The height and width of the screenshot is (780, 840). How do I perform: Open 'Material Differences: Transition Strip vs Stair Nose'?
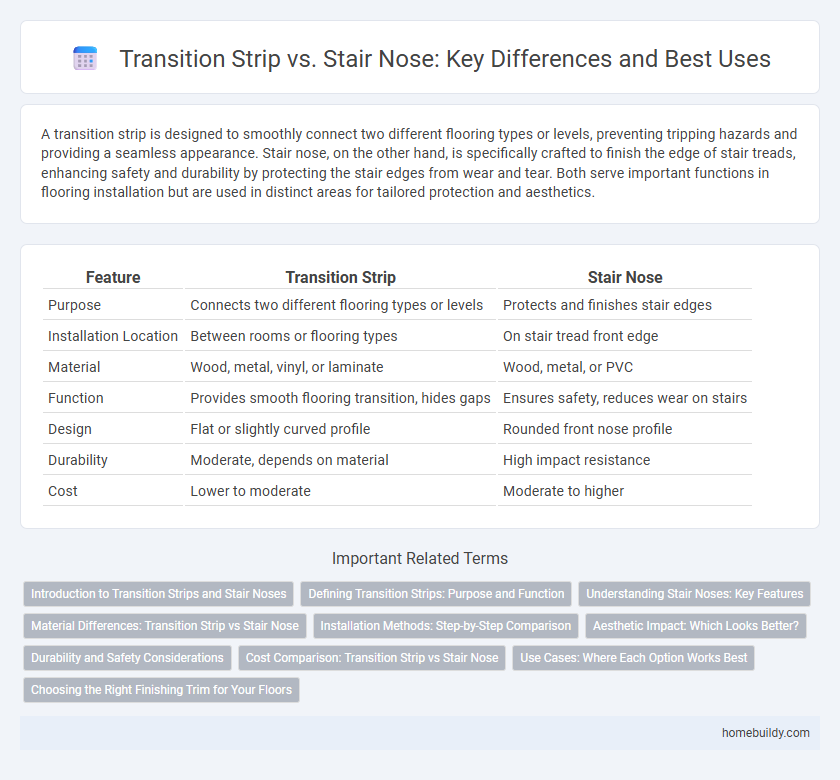pos(165,626)
